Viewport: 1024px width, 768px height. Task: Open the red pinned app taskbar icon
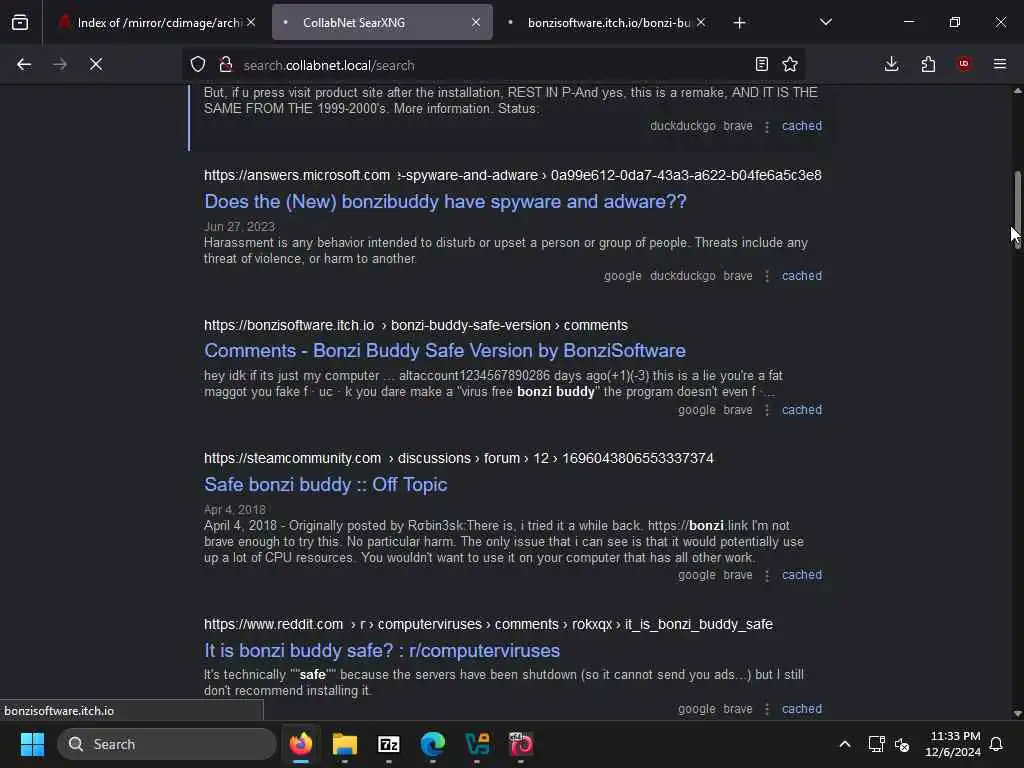520,744
